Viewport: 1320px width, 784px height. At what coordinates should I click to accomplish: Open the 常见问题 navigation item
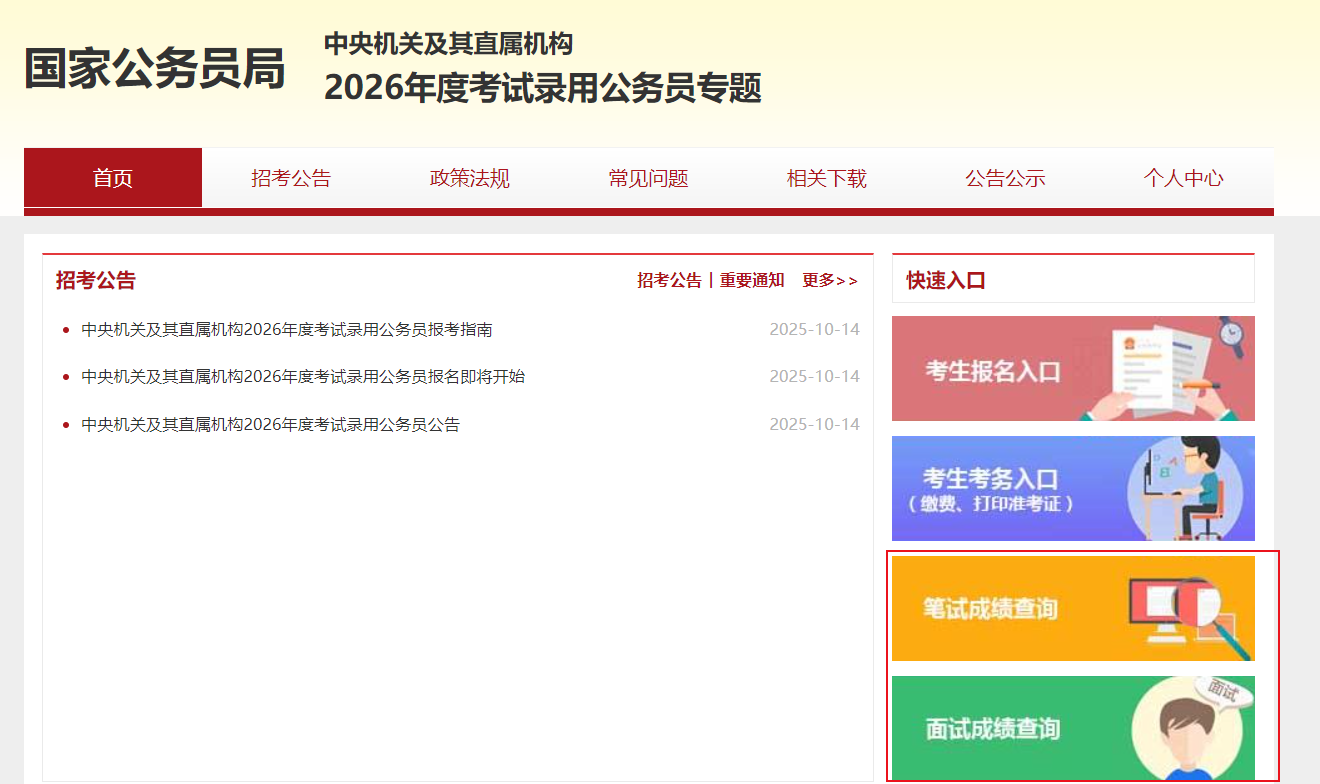click(647, 177)
